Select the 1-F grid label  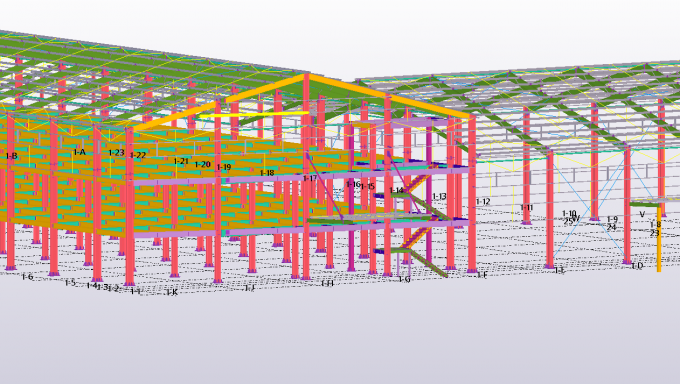click(482, 275)
